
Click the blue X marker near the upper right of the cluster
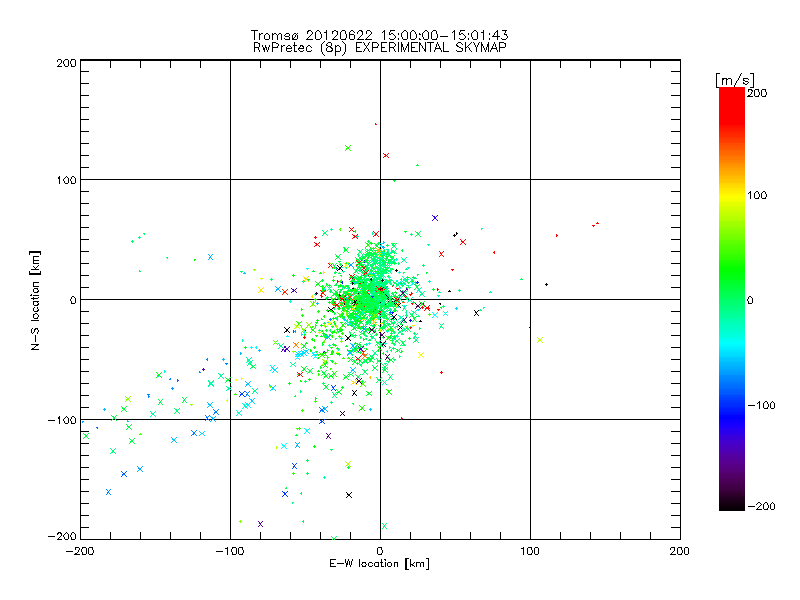coord(435,218)
